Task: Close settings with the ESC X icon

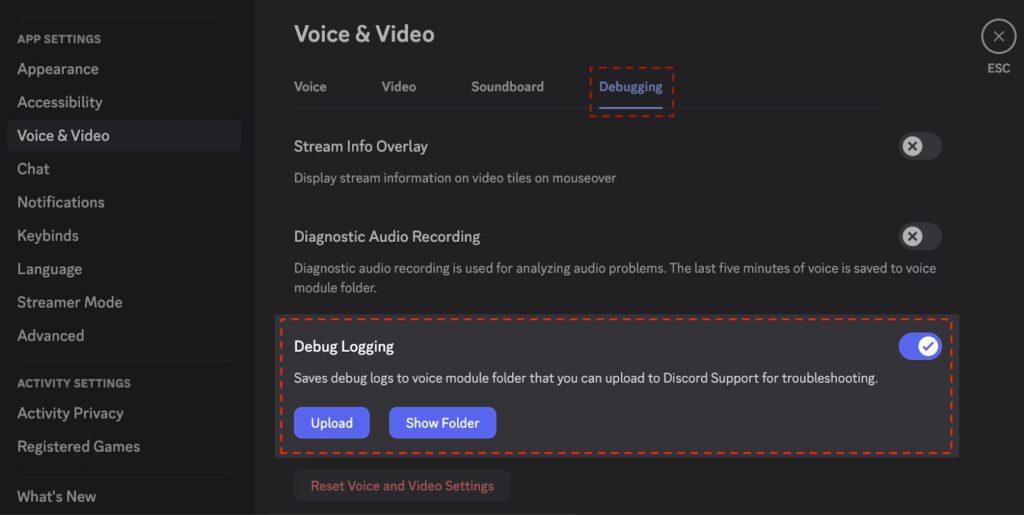Action: tap(997, 37)
